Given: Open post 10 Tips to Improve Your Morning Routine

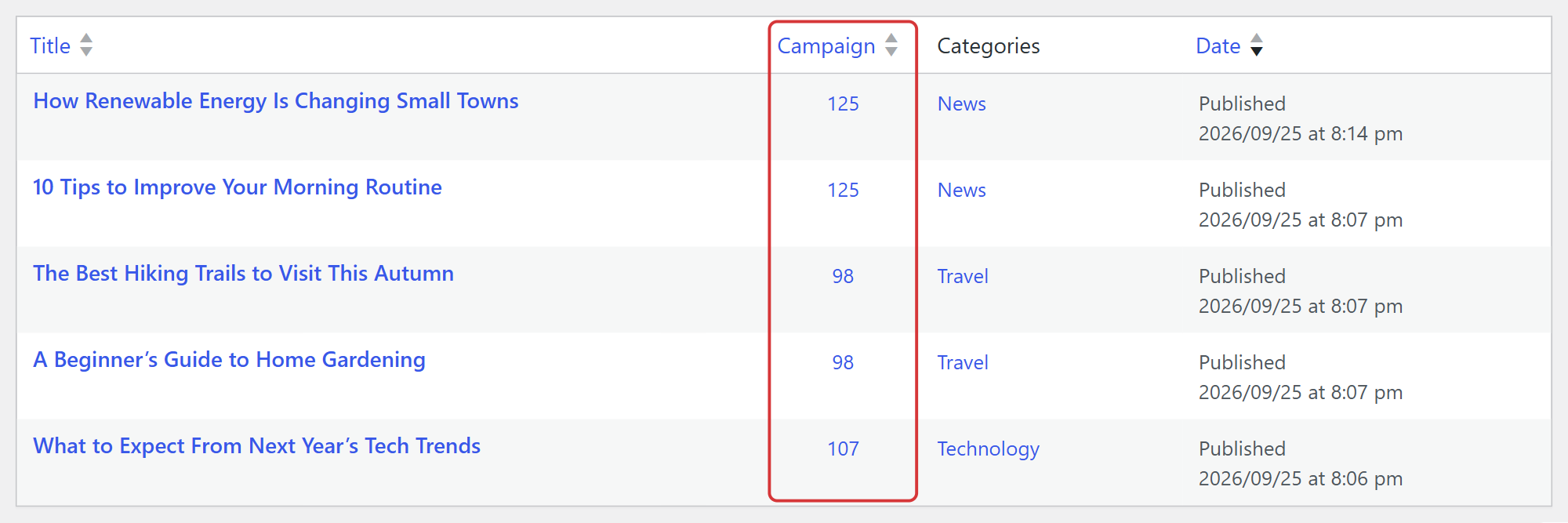Looking at the screenshot, I should pos(238,187).
